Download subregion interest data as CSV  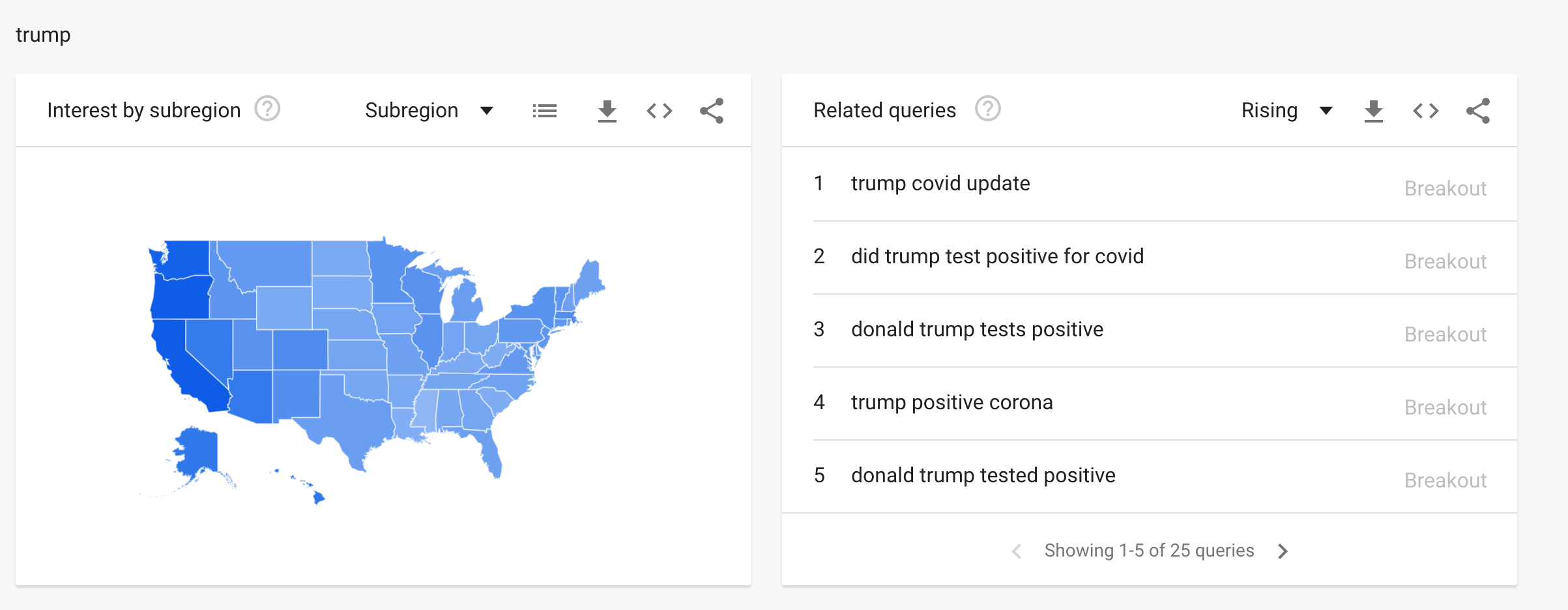[607, 111]
